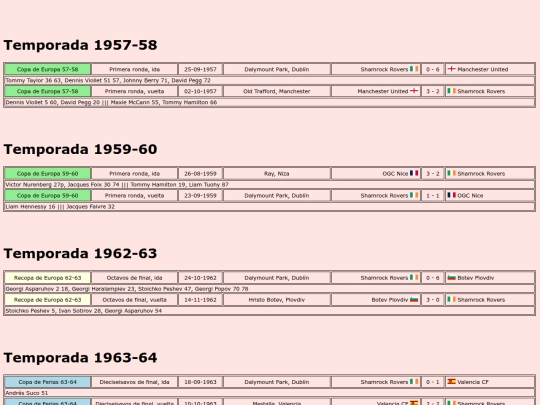Click scorers line starting Georgi Asparuhov 2 18
The height and width of the screenshot is (405, 540).
pyautogui.click(x=269, y=289)
